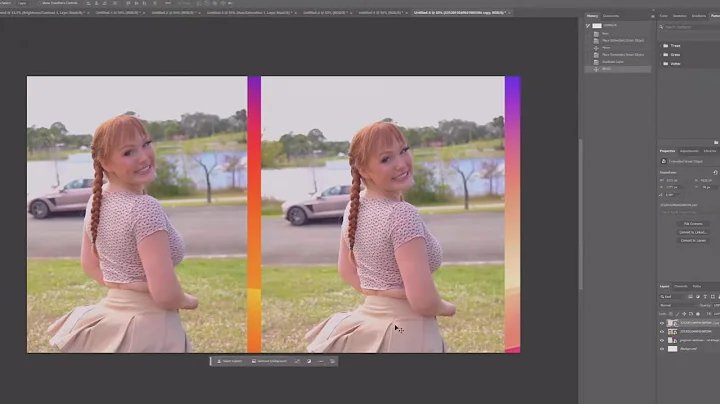Click Select Subject in the contextual task bar
This screenshot has width=720, height=404.
(x=229, y=361)
